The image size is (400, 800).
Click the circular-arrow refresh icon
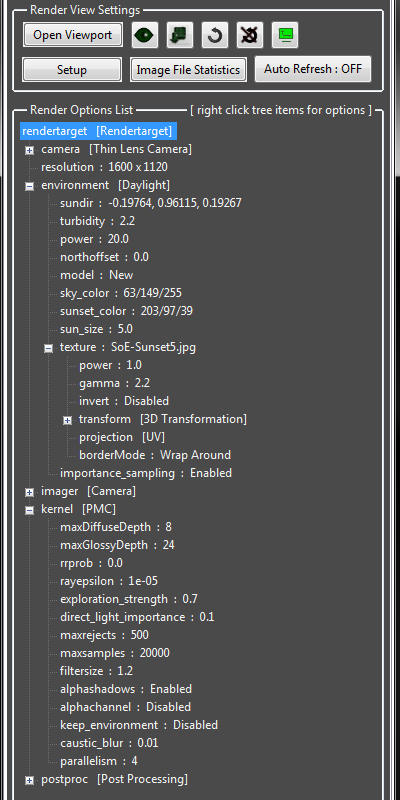point(215,35)
